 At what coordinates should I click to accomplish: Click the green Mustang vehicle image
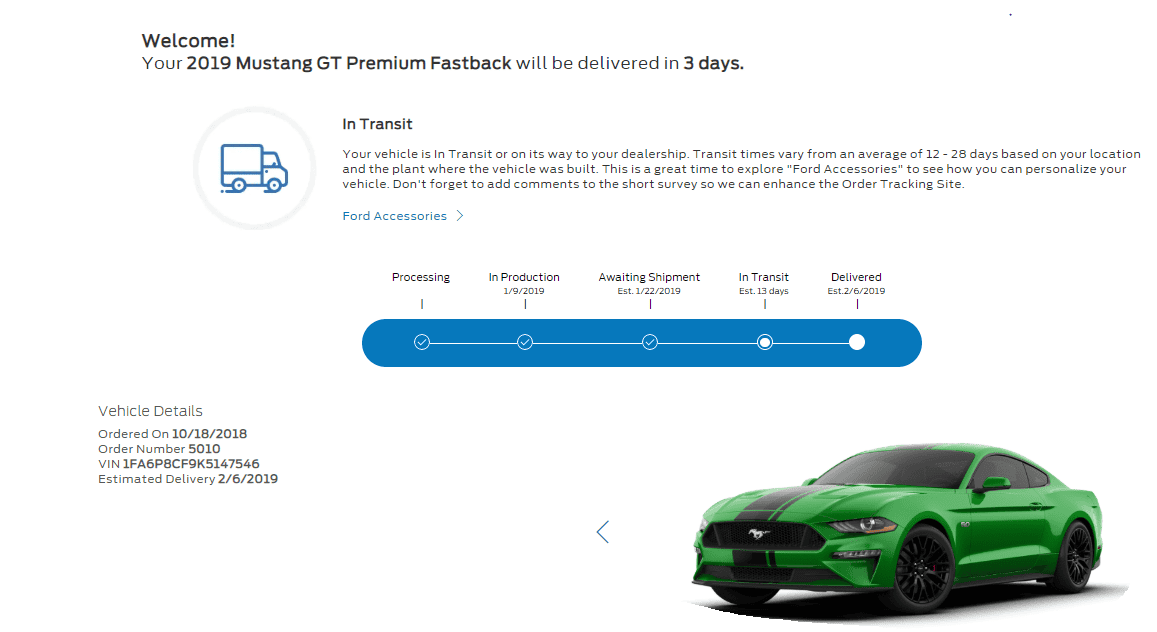click(900, 529)
